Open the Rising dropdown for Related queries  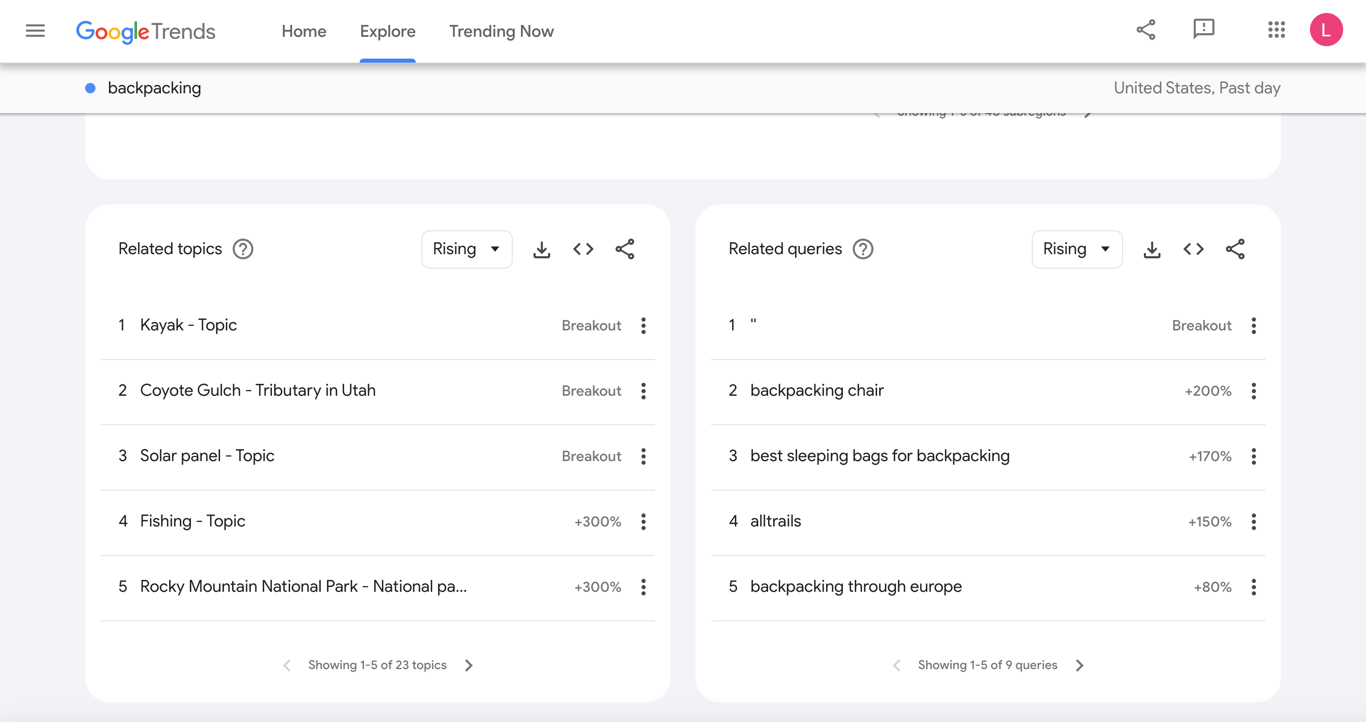(x=1076, y=249)
